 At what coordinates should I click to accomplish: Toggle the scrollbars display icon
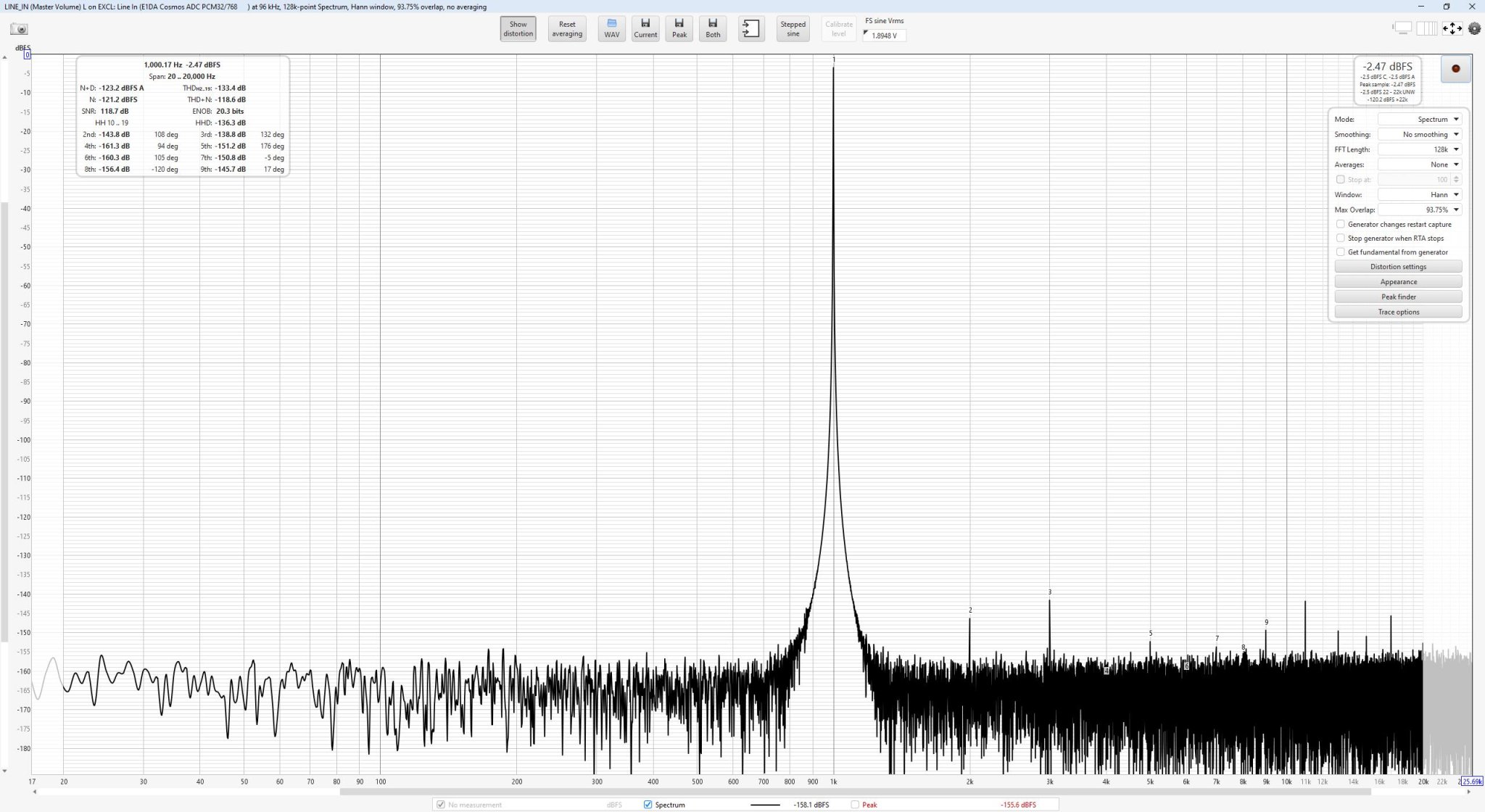1402,28
